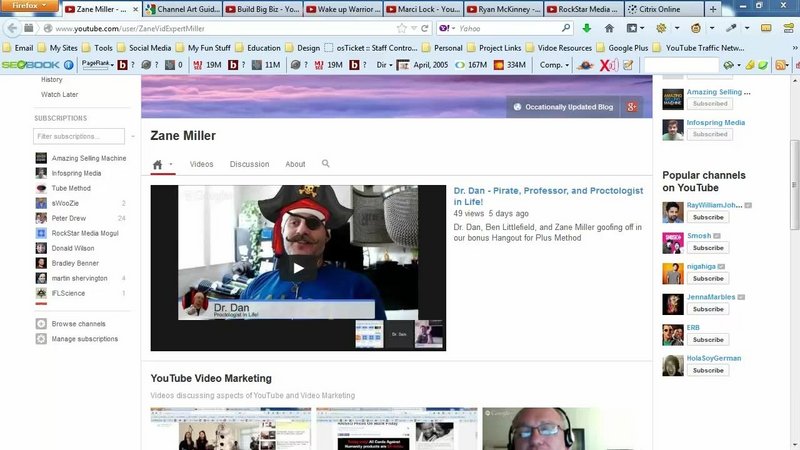800x450 pixels.
Task: Open the Comp. dropdown in SEO toolbar
Action: click(x=554, y=65)
